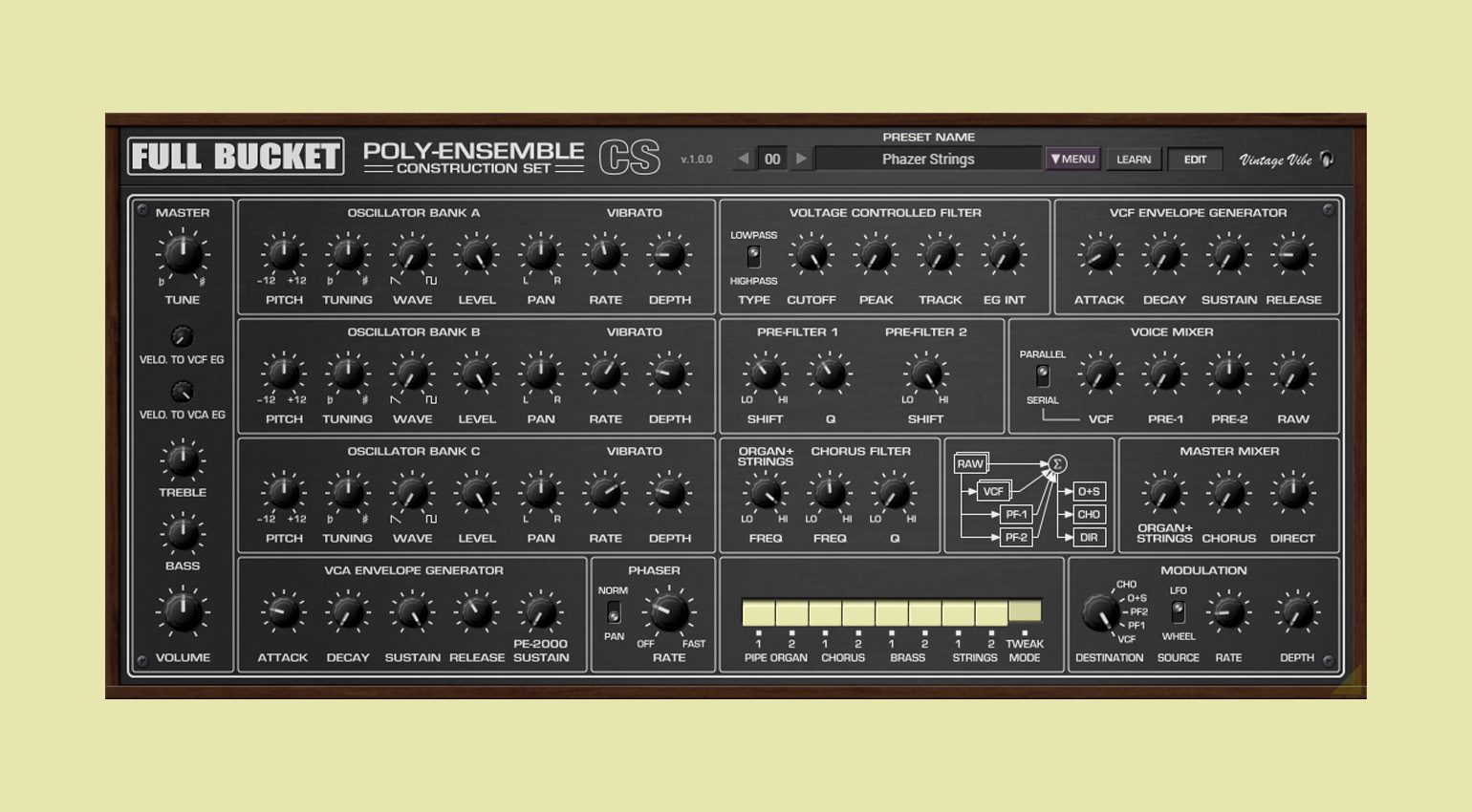Toggle Strings 2 stop button
The image size is (1472, 812).
tap(991, 612)
